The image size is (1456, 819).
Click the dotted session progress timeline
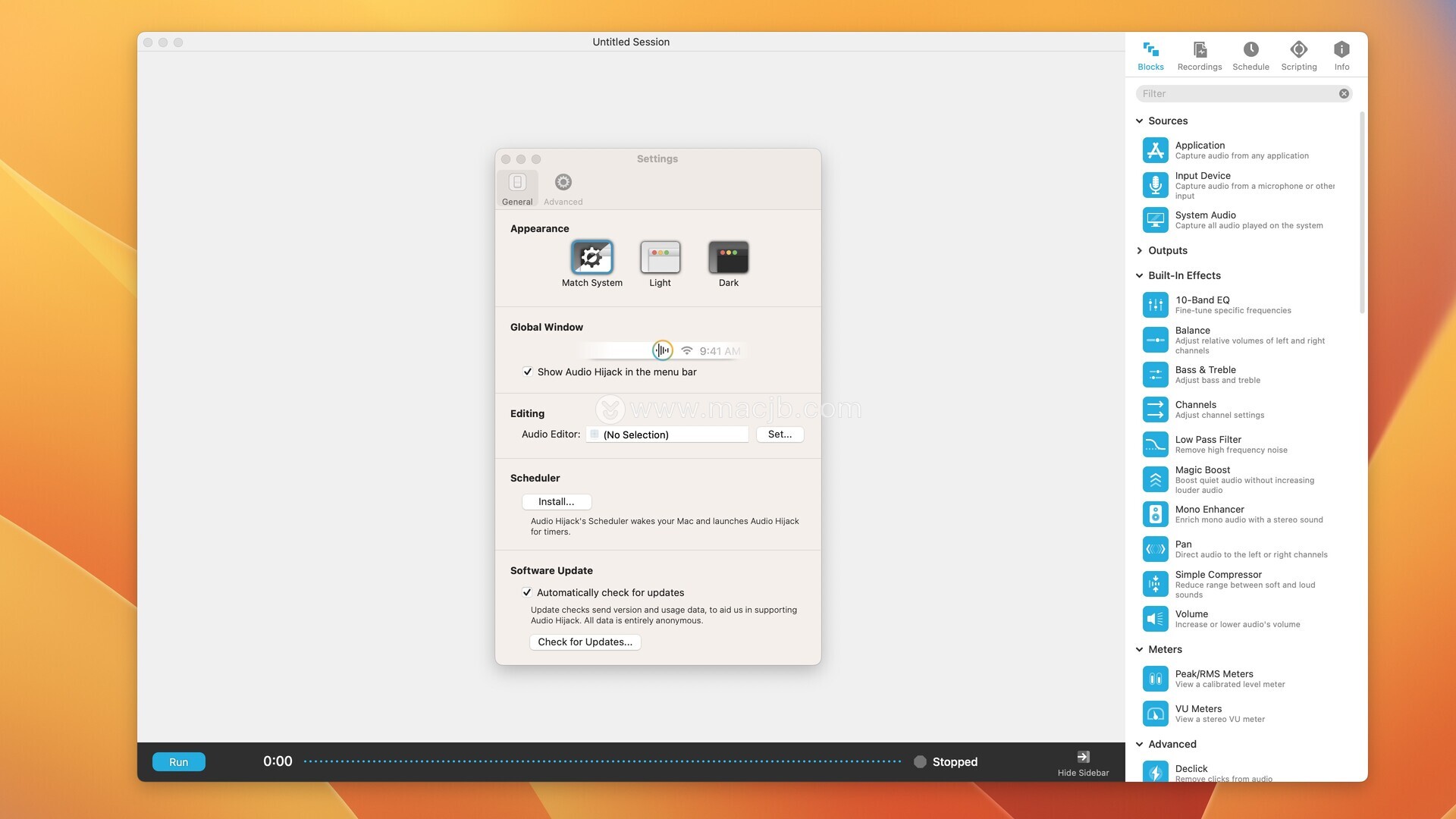(602, 761)
